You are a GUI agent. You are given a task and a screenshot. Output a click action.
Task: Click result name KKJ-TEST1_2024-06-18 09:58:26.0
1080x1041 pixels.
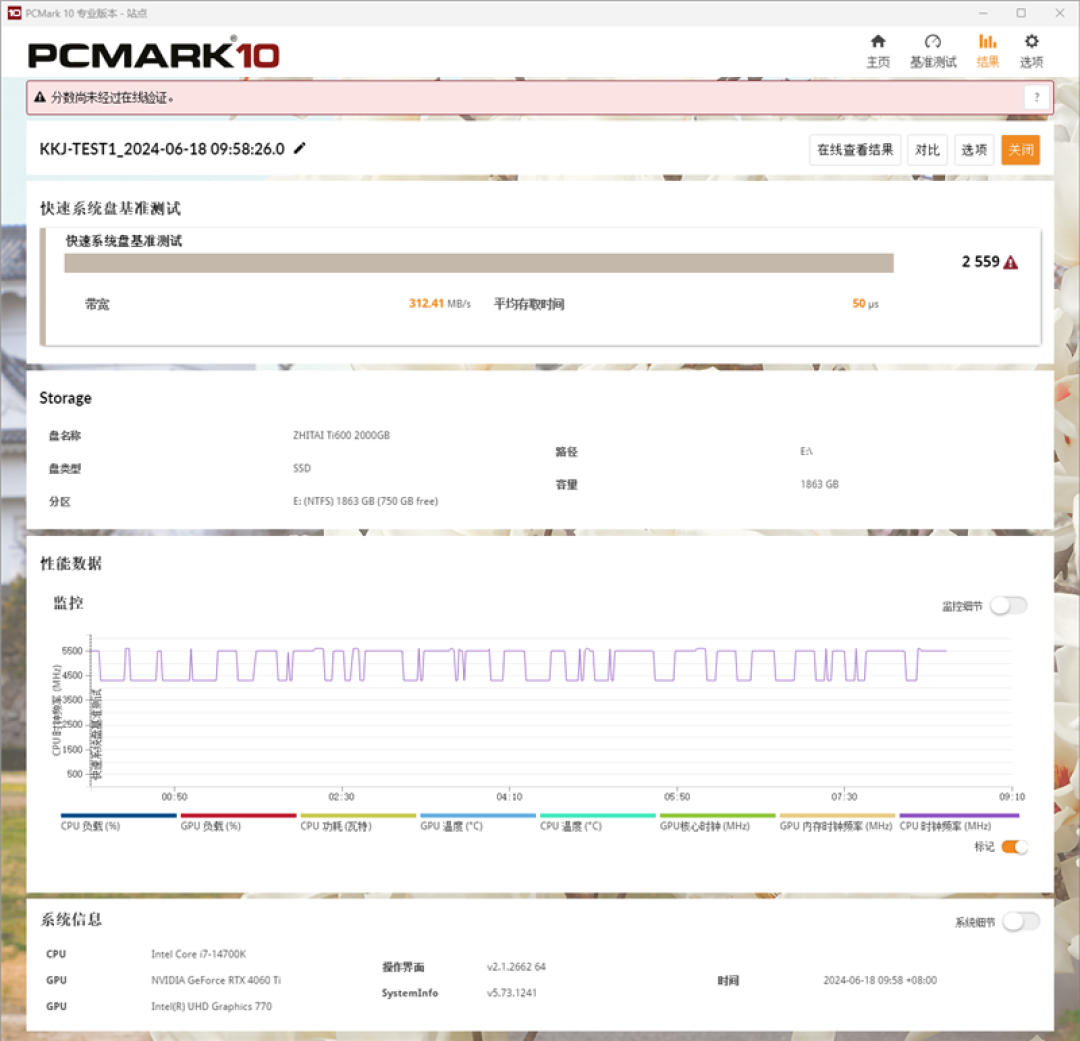click(x=162, y=149)
